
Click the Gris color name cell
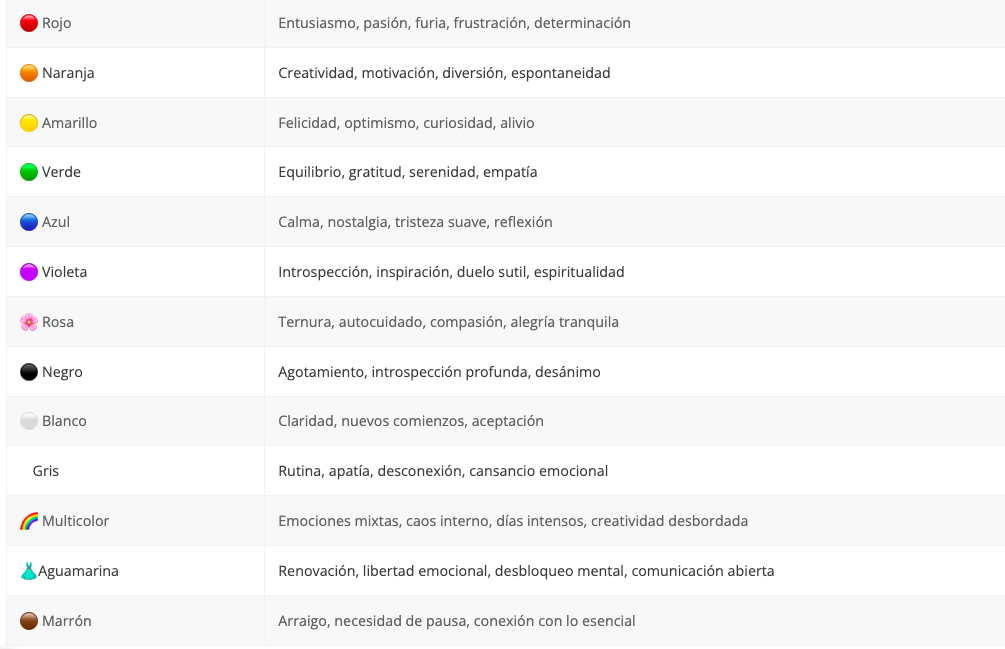(x=135, y=471)
